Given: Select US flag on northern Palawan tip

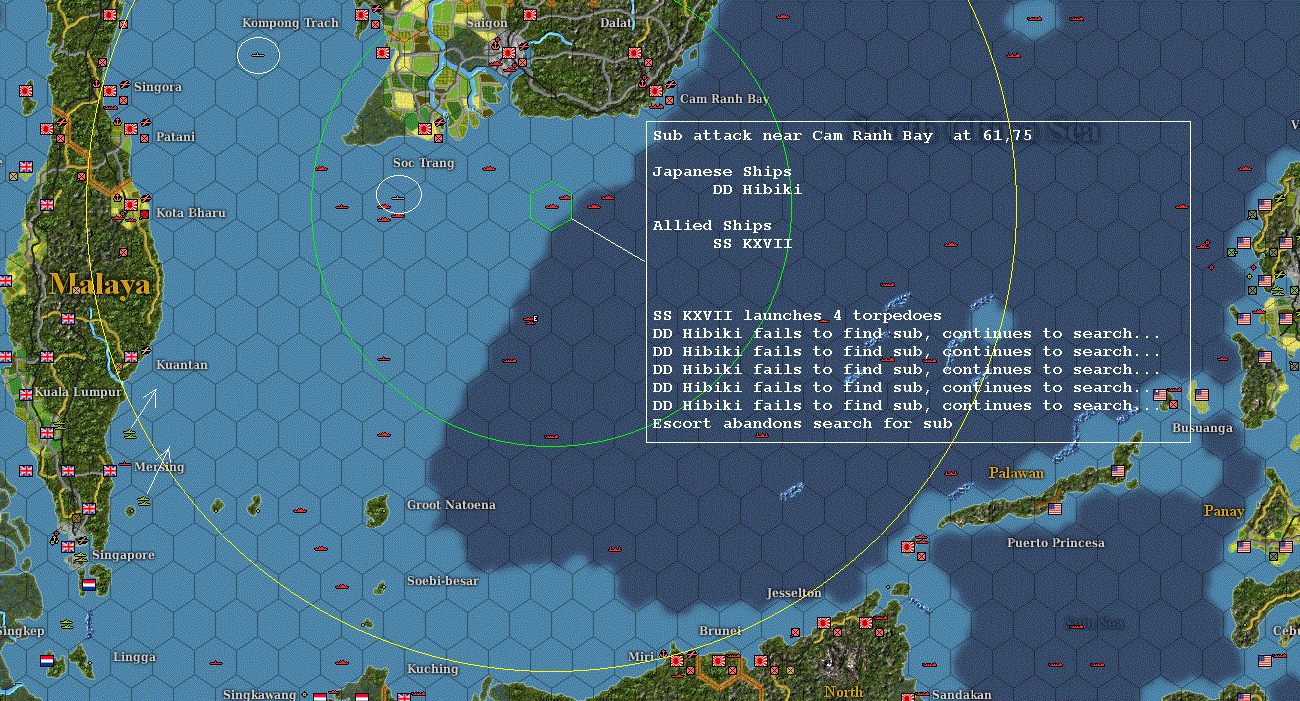Looking at the screenshot, I should pos(1118,470).
